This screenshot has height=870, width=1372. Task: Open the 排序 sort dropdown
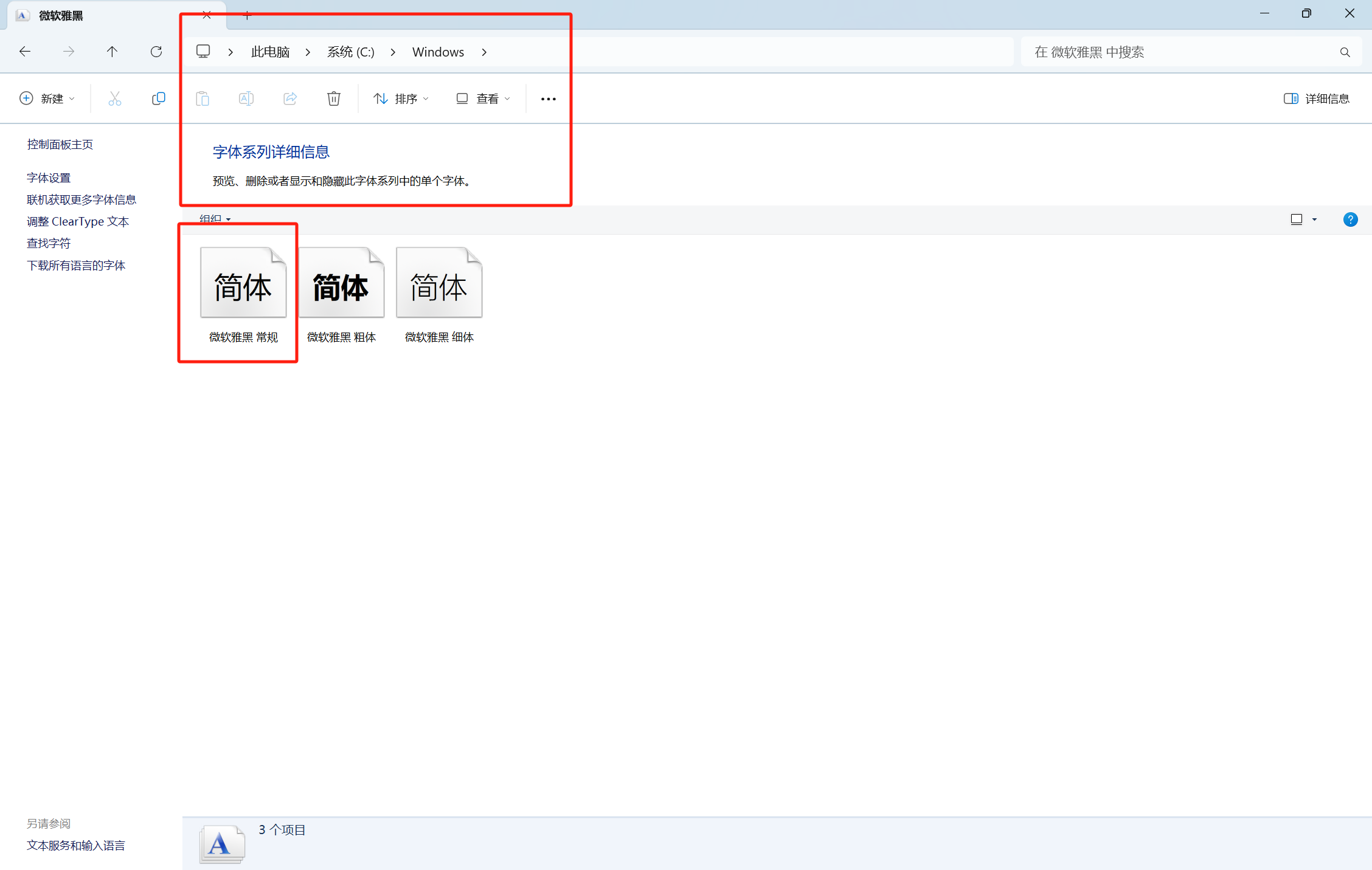click(401, 98)
